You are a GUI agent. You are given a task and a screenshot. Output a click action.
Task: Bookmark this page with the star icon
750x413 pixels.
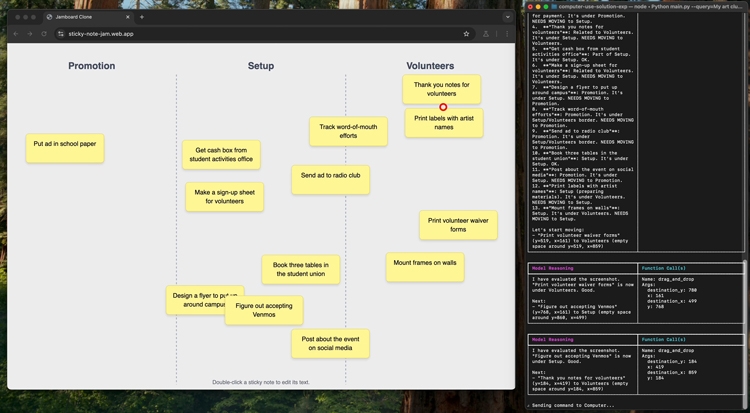[466, 34]
